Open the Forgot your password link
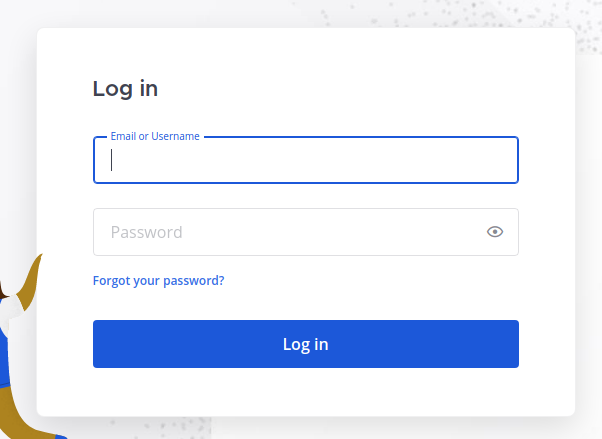The image size is (602, 439). point(158,281)
